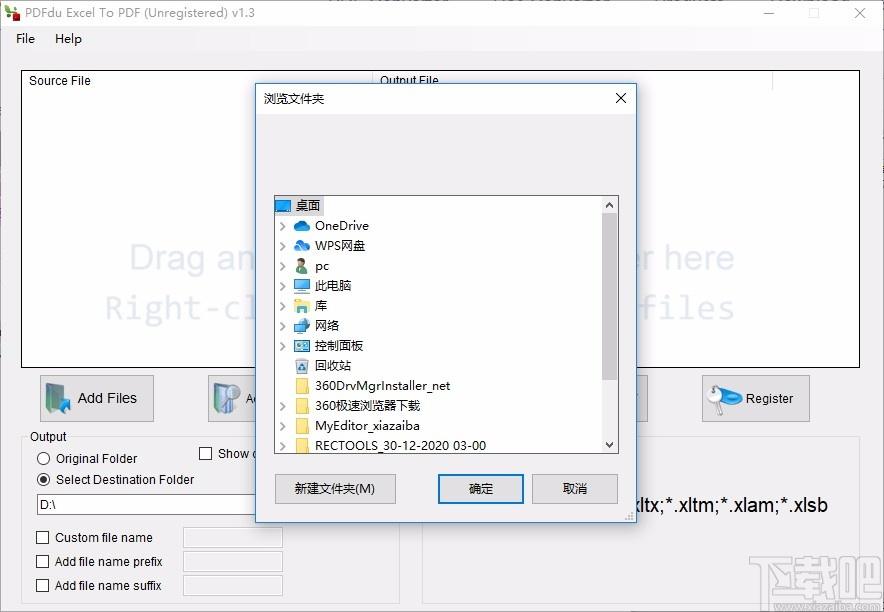Click the MyEditor_xiazaiba folder icon
The image size is (884, 612).
tap(302, 426)
